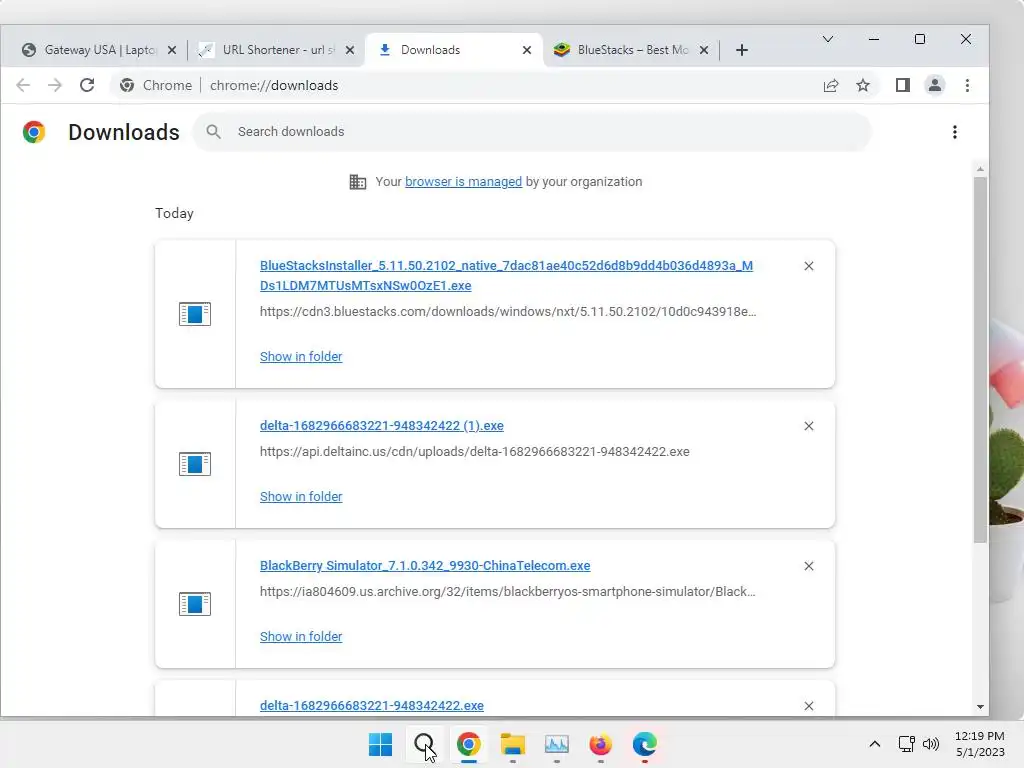
Task: Show delta (1).exe in folder
Action: [300, 496]
